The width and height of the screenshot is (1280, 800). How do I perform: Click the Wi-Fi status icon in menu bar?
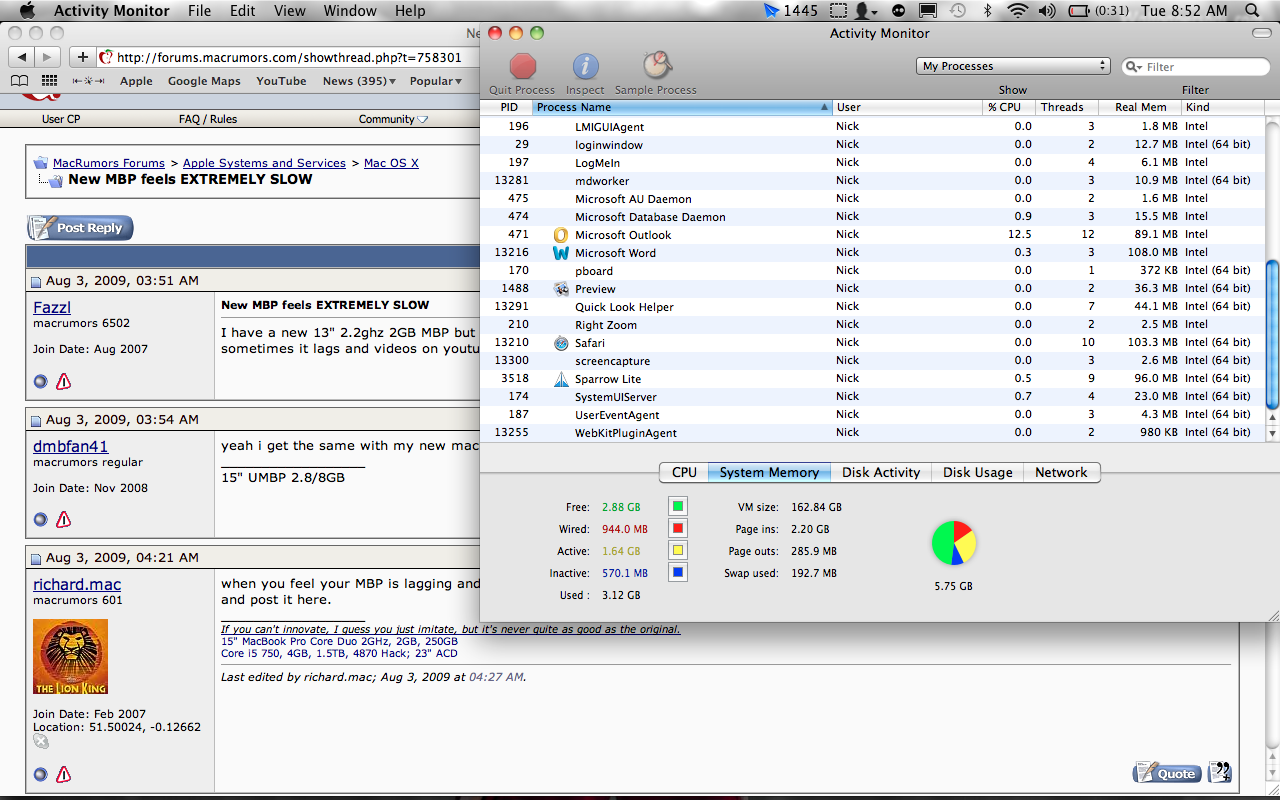(1018, 11)
